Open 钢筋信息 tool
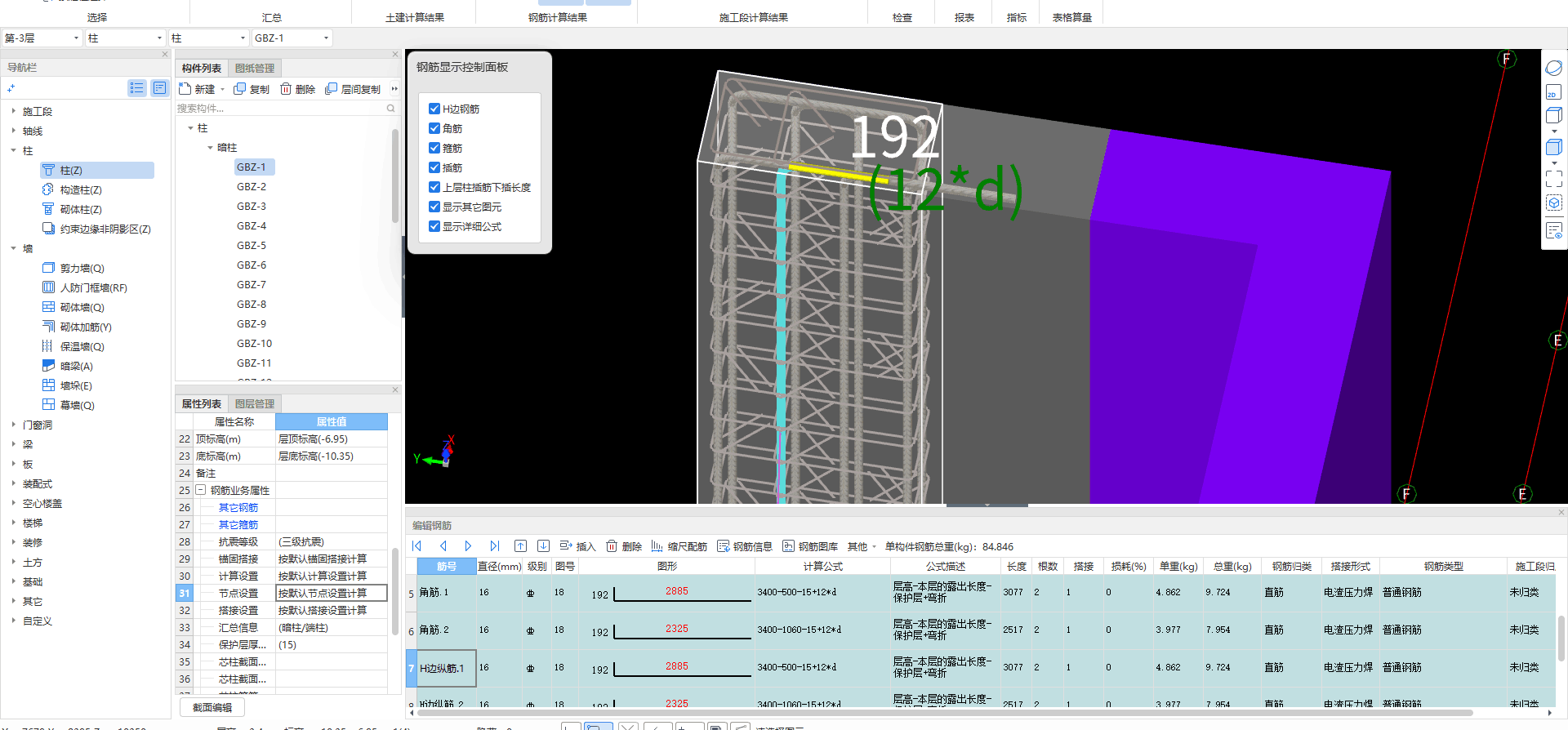1568x730 pixels. tap(745, 546)
